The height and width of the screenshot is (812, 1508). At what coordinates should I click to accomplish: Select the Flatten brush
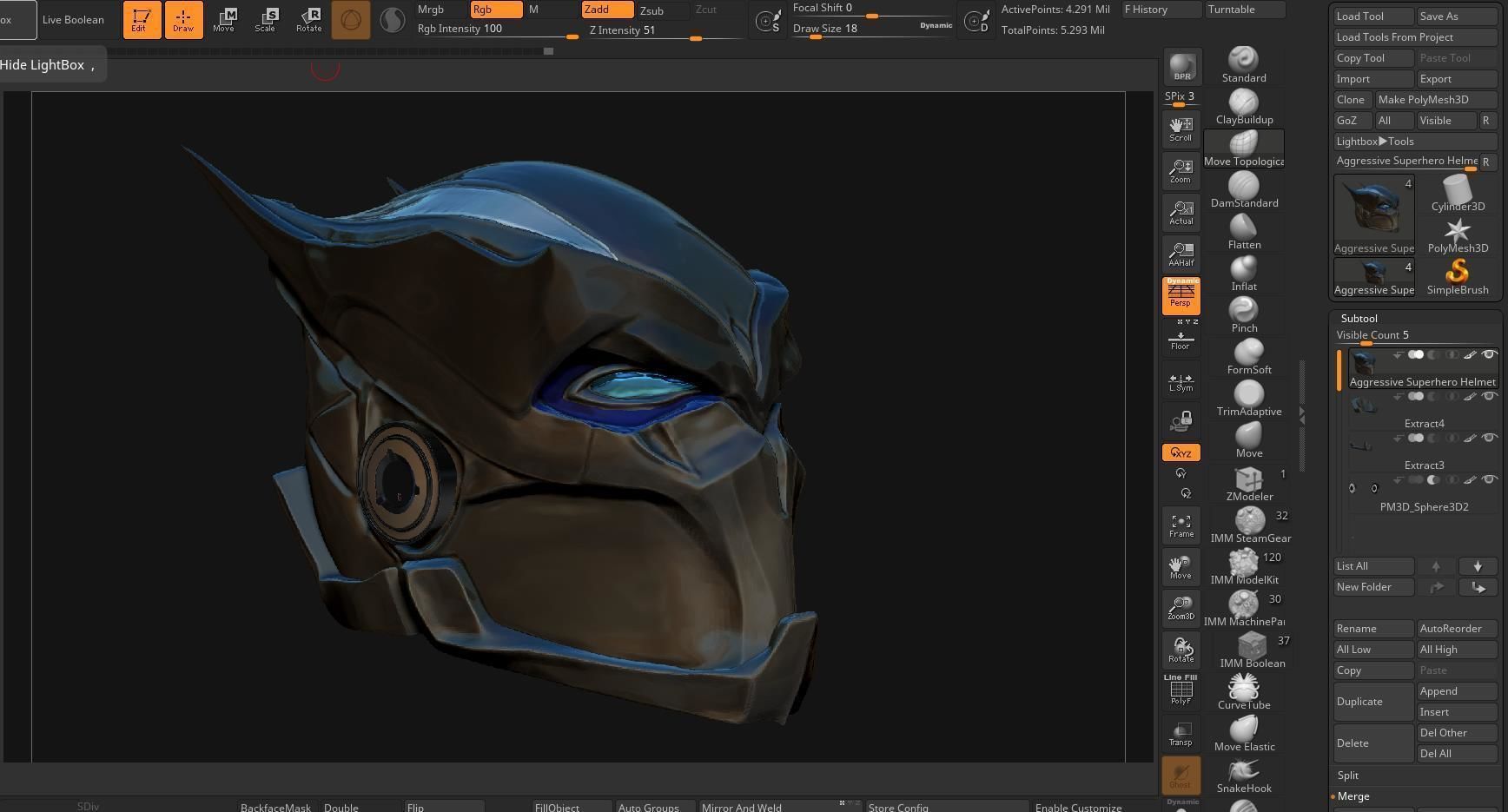1244,233
